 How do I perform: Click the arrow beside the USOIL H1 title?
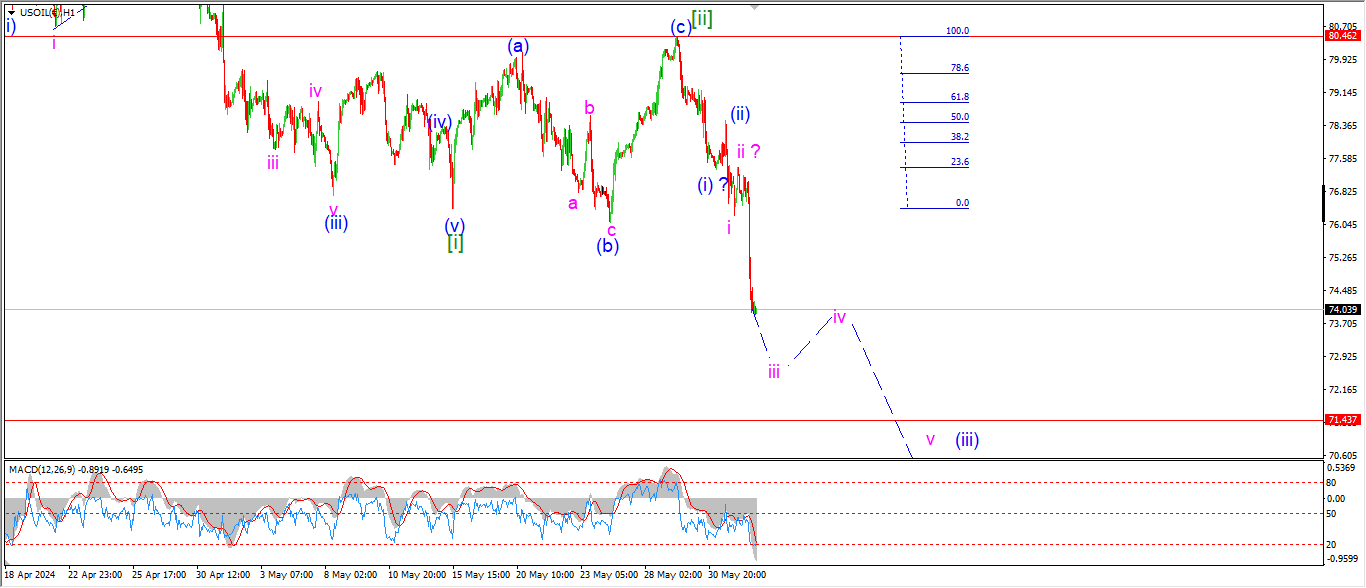(x=11, y=13)
